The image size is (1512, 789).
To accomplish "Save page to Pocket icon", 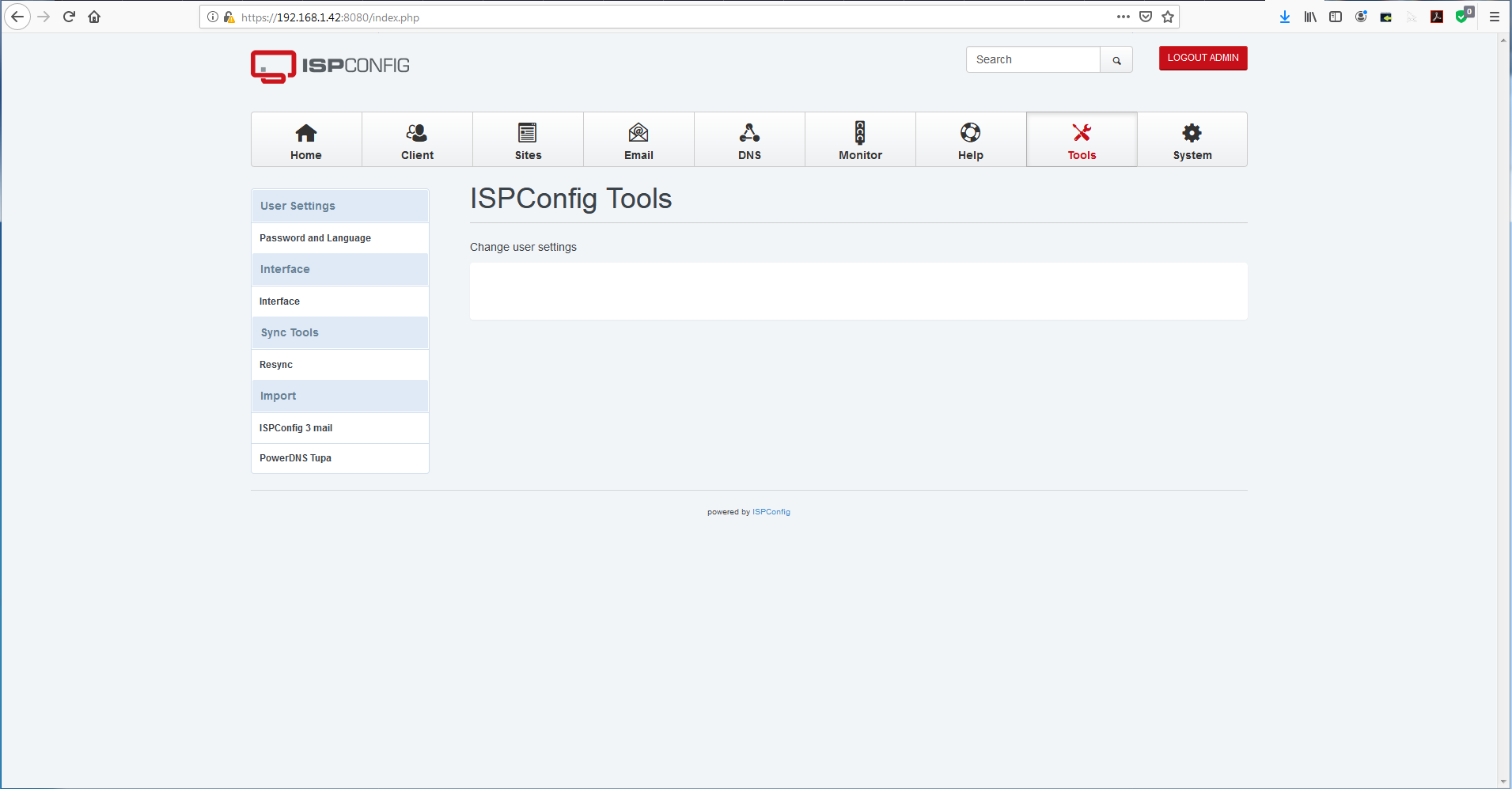I will point(1146,17).
